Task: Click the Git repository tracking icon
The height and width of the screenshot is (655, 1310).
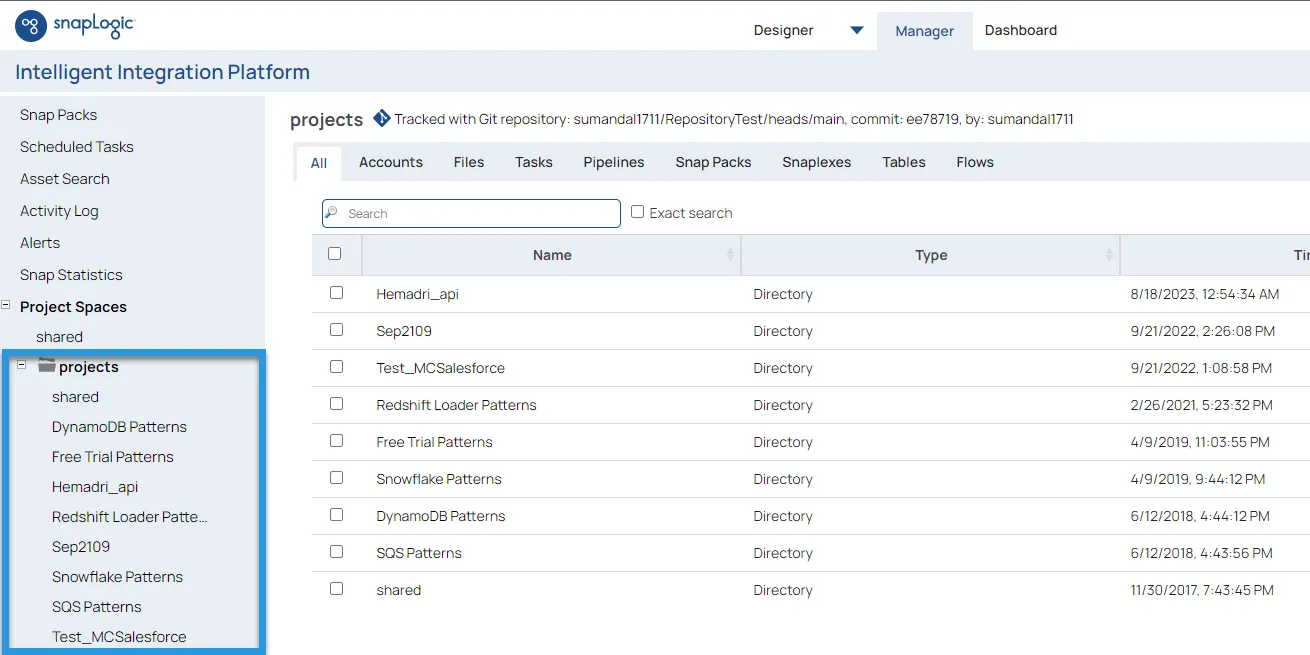Action: pyautogui.click(x=381, y=119)
